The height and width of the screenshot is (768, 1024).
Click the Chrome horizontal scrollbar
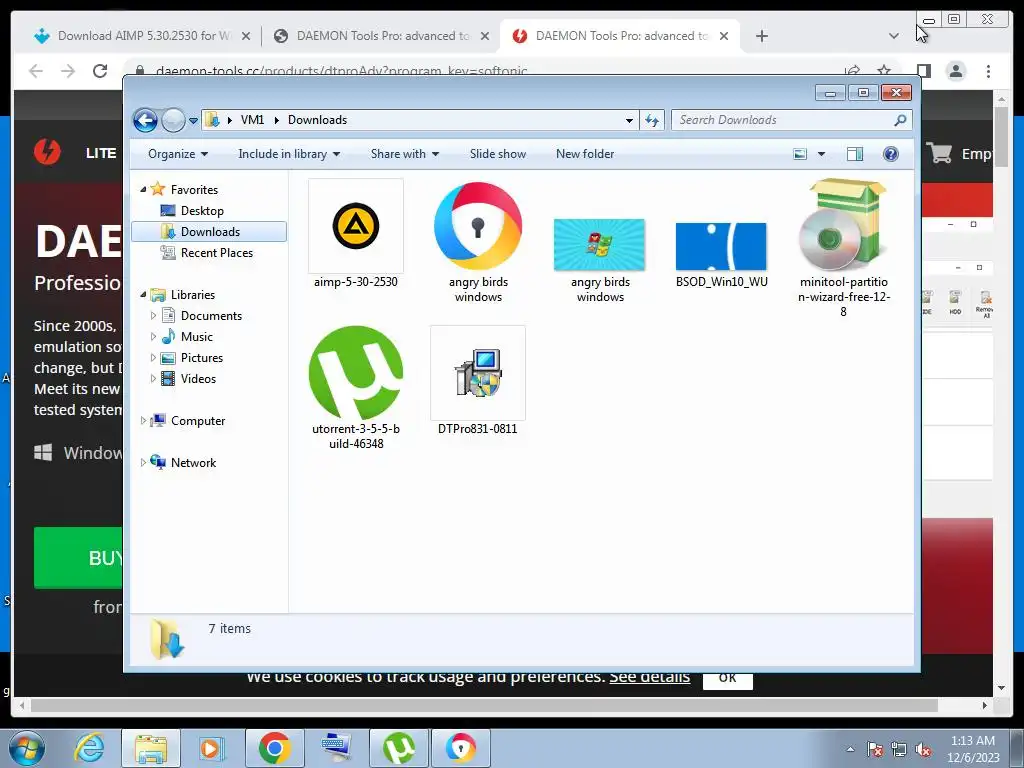click(484, 705)
